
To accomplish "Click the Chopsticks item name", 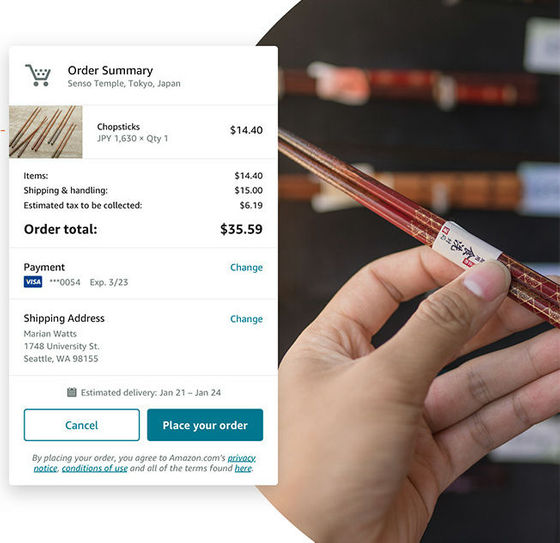I will [119, 127].
